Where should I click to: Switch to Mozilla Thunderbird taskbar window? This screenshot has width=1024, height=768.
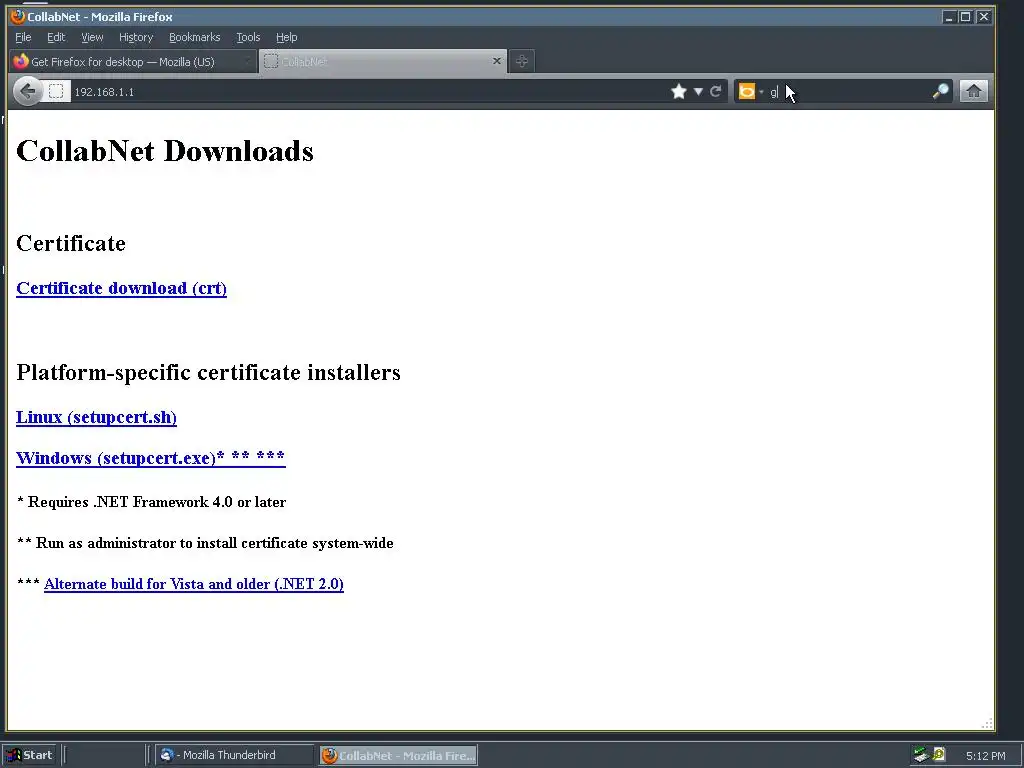(235, 755)
